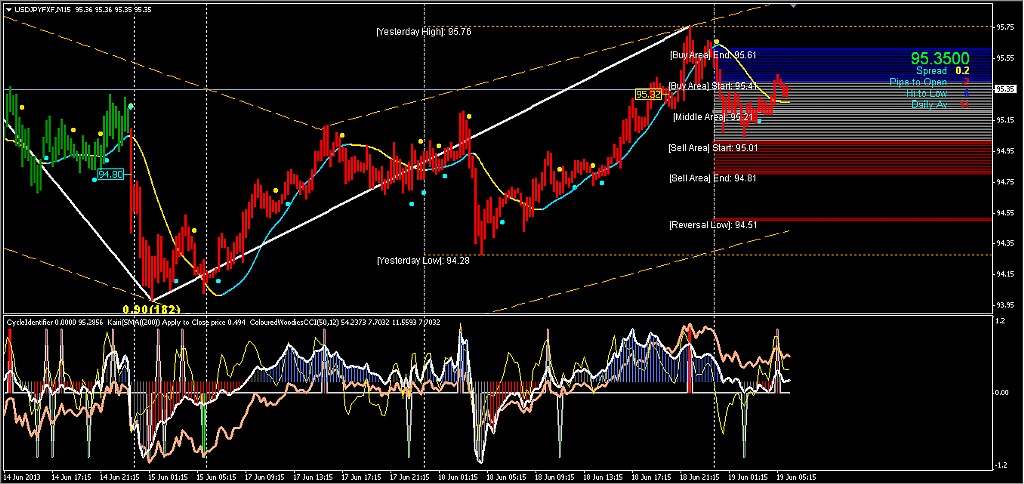Click the 18 Jun 21:15 time label
The image size is (1024, 484).
[701, 477]
